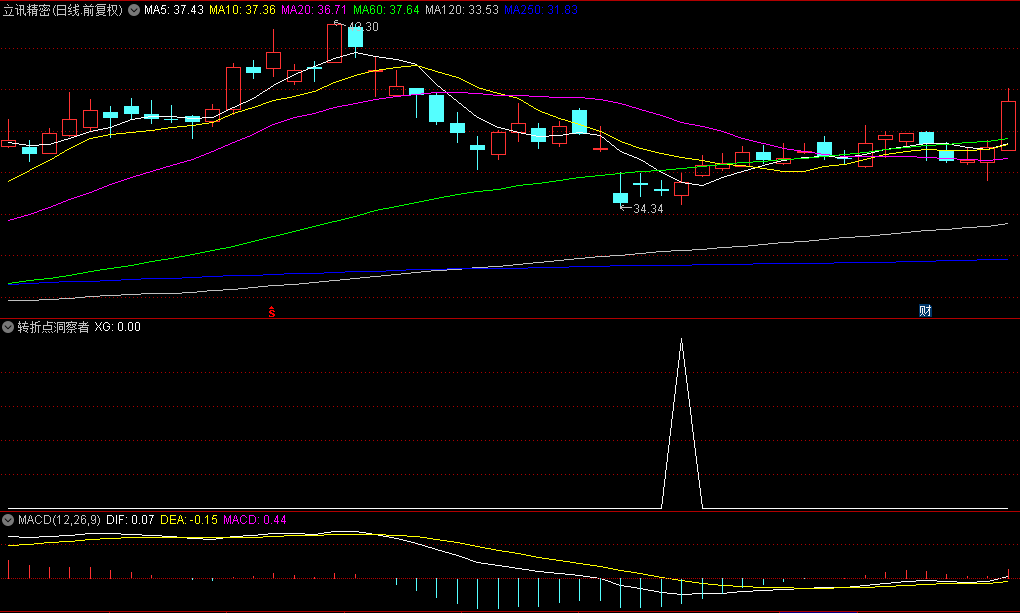This screenshot has height=613, width=1020.
Task: Expand the main chart indicator dropdown arrow
Action: (134, 10)
